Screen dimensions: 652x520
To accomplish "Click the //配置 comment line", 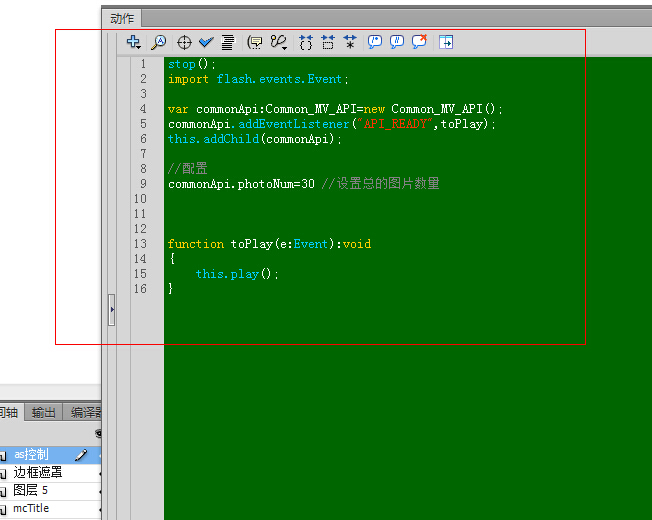I will point(188,169).
